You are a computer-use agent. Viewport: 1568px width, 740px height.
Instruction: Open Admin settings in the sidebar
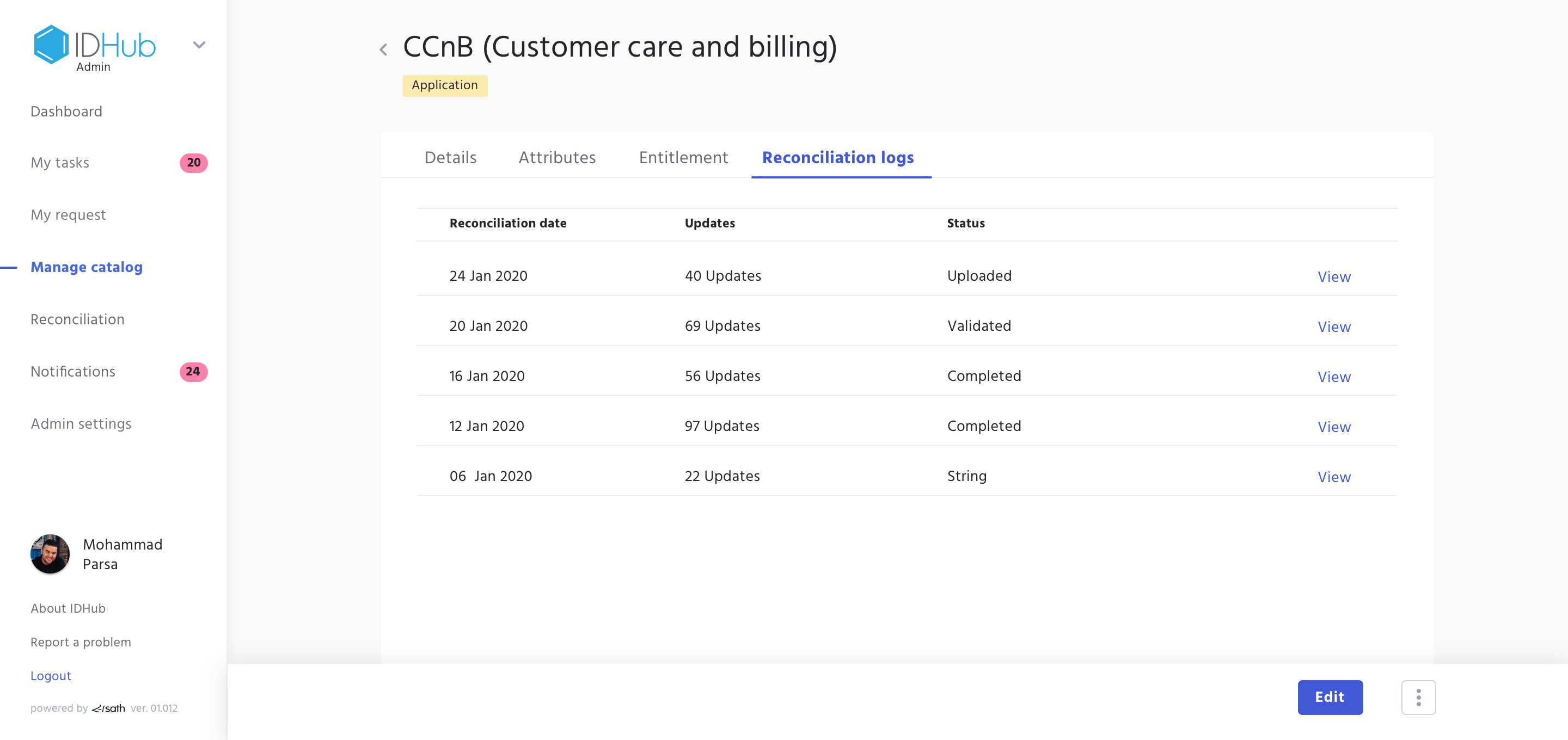81,423
